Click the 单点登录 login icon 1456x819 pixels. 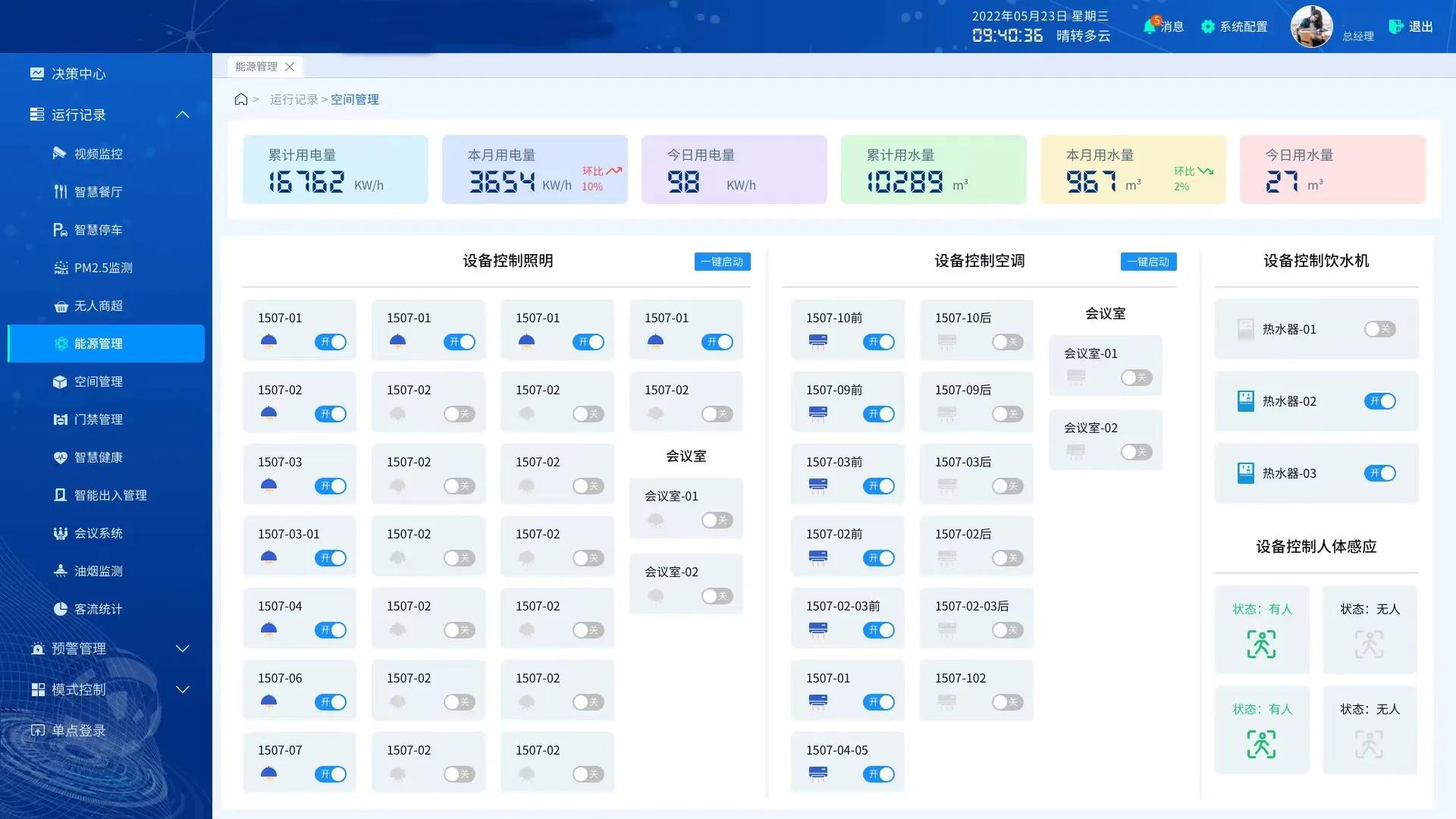(x=37, y=730)
